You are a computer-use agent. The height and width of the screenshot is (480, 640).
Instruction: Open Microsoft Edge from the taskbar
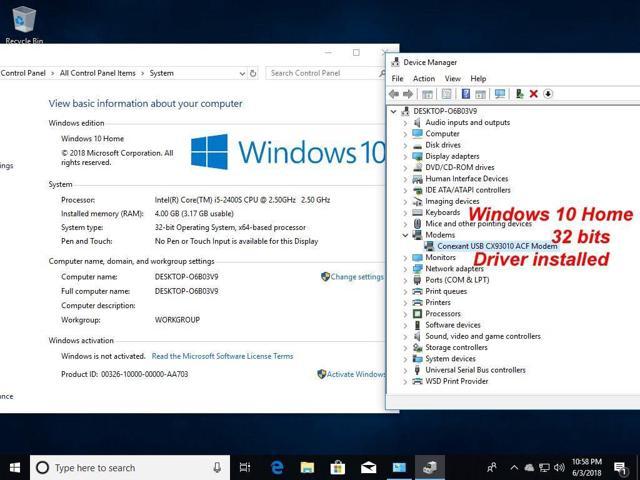(x=278, y=467)
